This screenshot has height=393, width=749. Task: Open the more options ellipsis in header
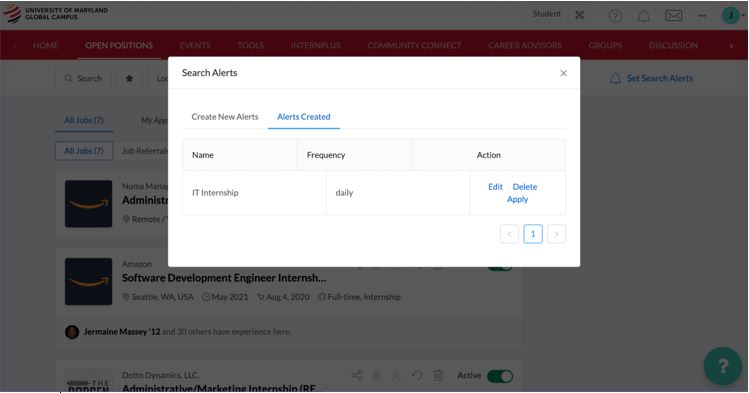[x=702, y=16]
